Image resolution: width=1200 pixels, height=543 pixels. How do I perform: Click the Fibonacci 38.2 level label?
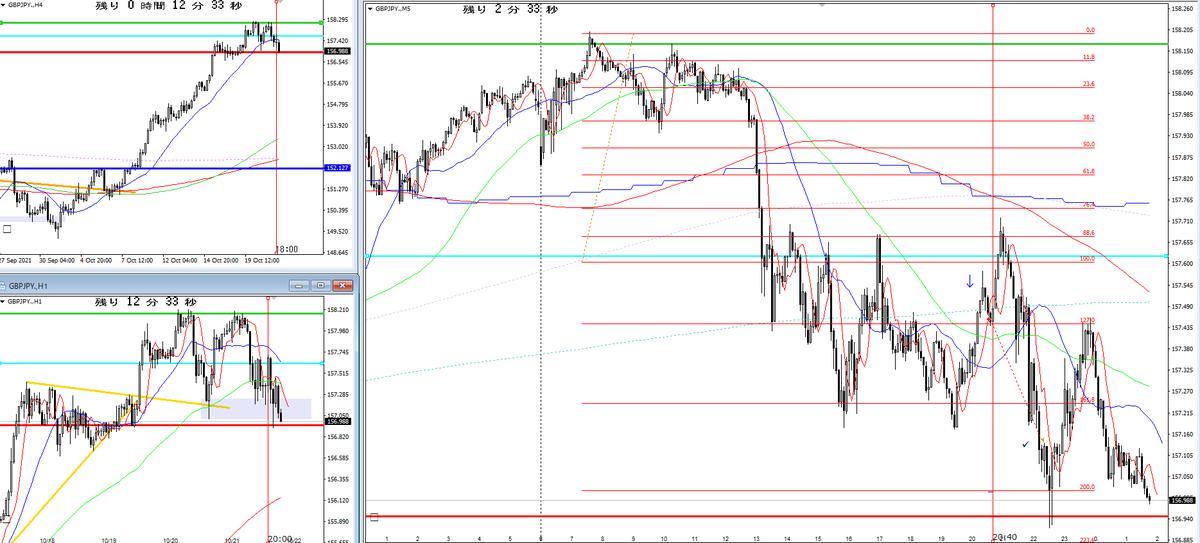[x=1089, y=118]
